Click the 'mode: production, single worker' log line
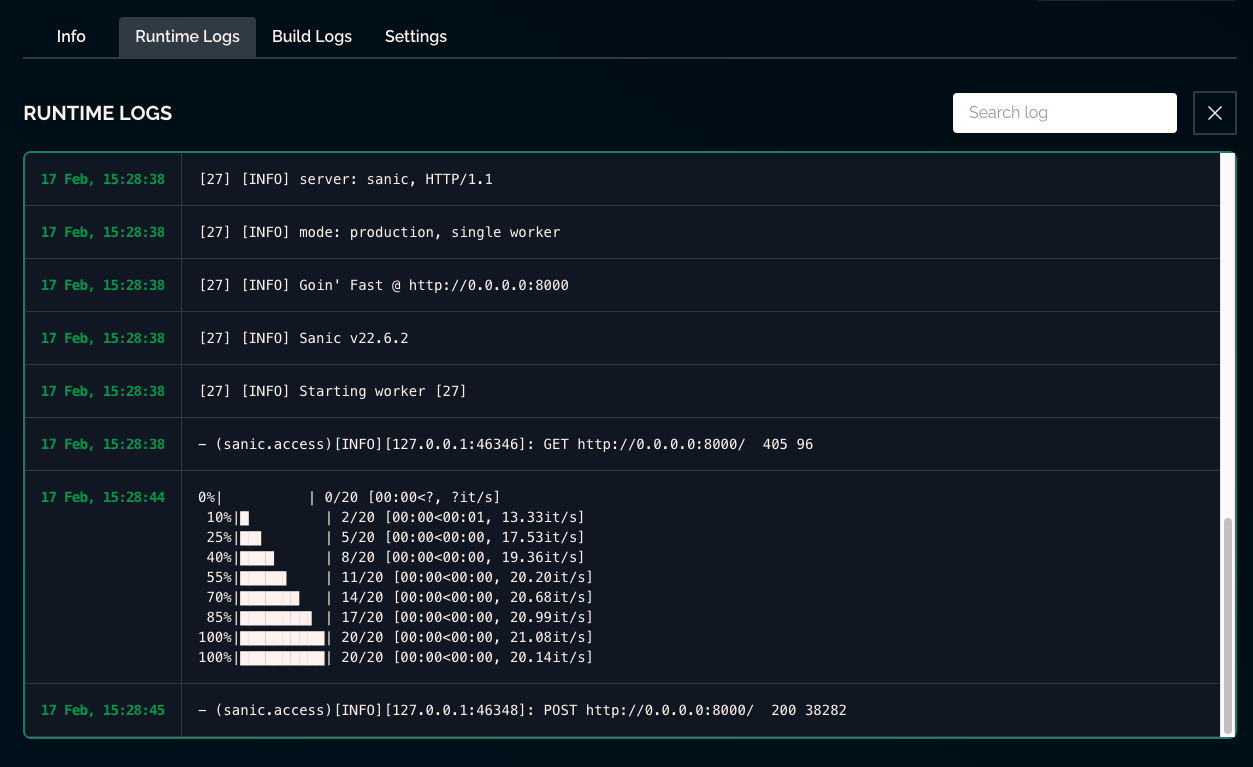This screenshot has width=1253, height=767. pyautogui.click(x=379, y=232)
